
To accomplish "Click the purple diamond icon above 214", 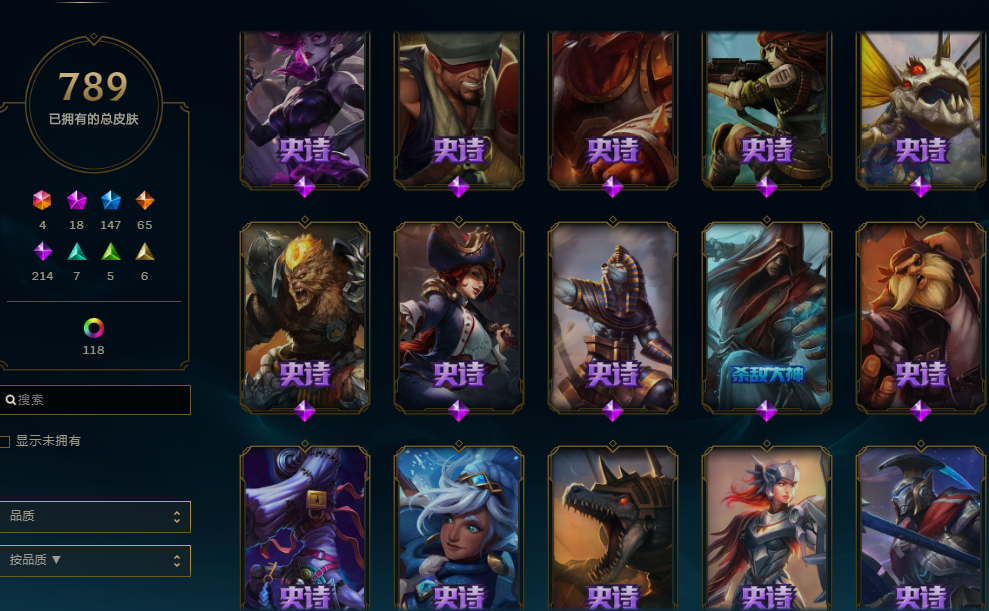I will pyautogui.click(x=42, y=252).
